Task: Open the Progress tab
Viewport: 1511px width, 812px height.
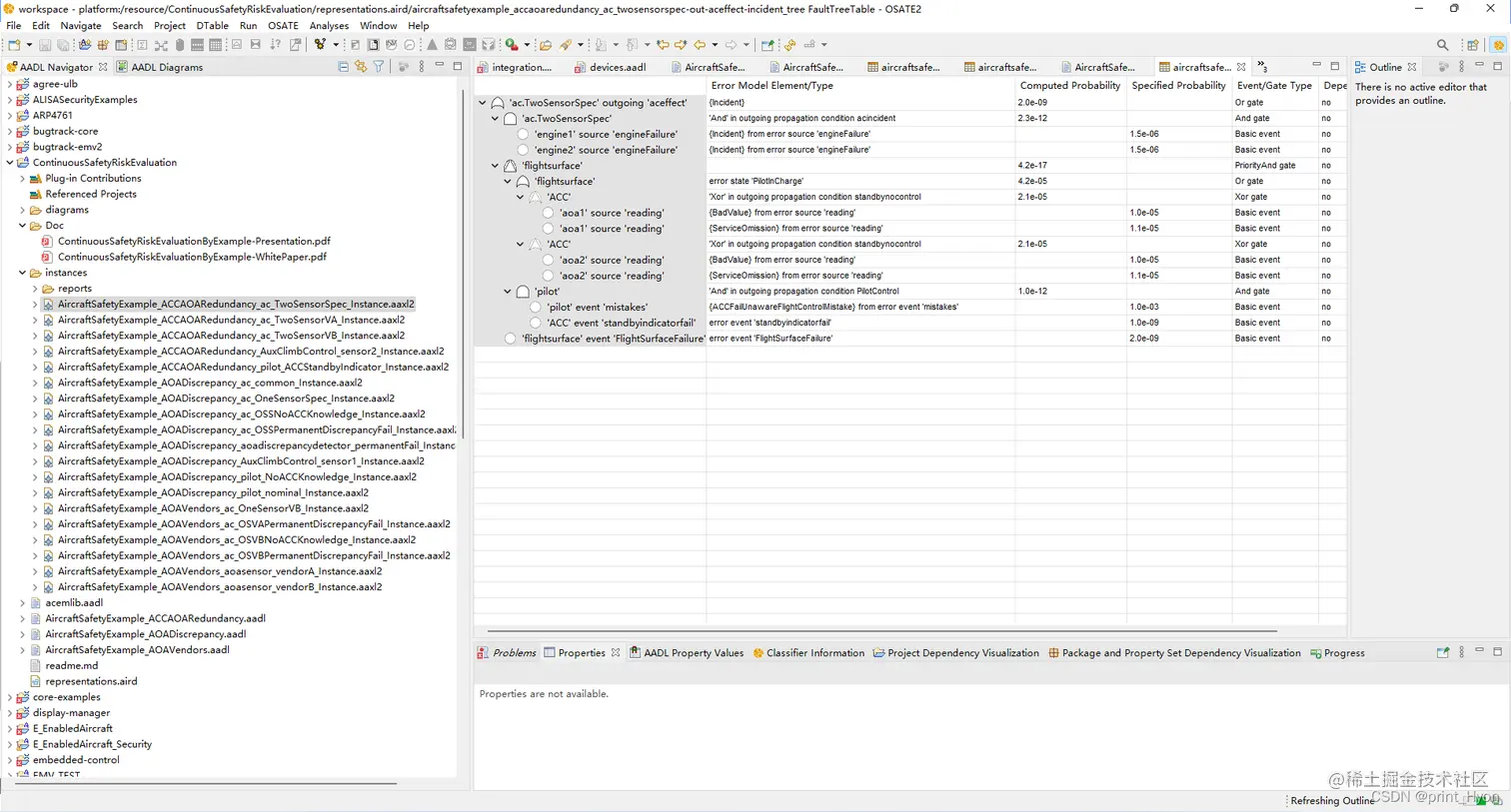Action: click(1337, 653)
